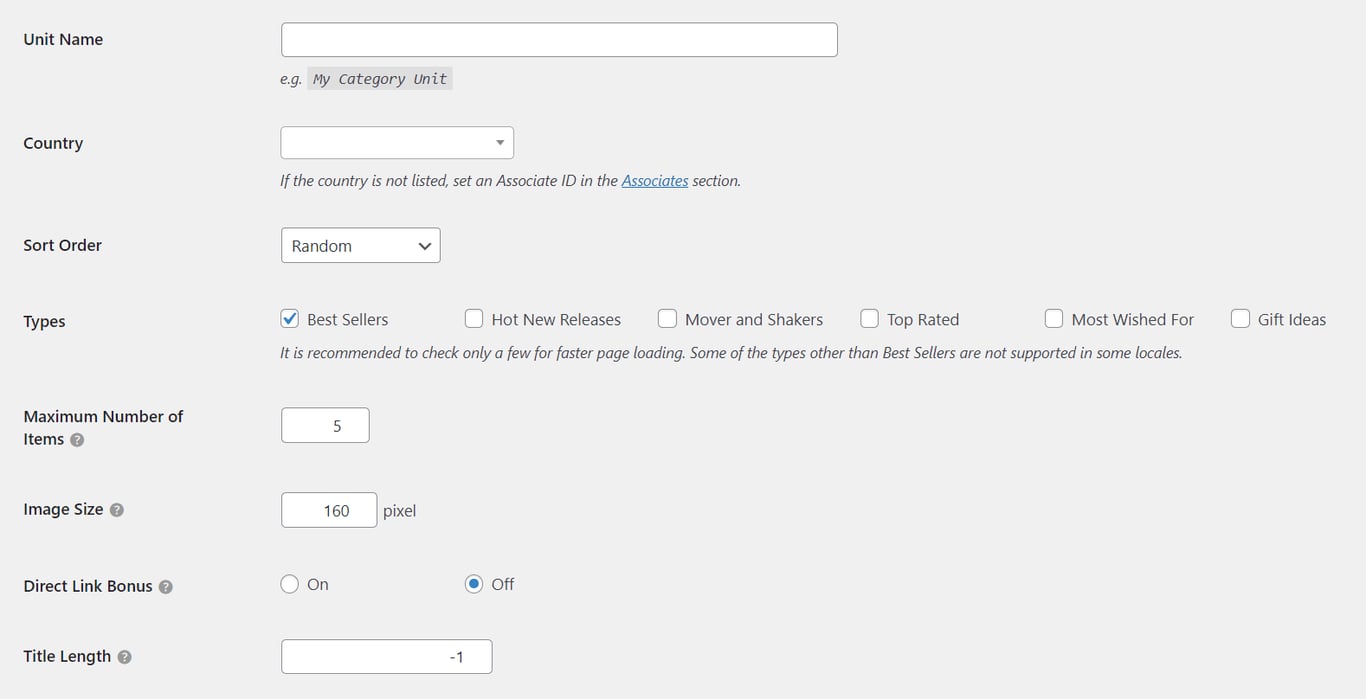
Task: Check the Mover and Shakers option
Action: [x=667, y=318]
